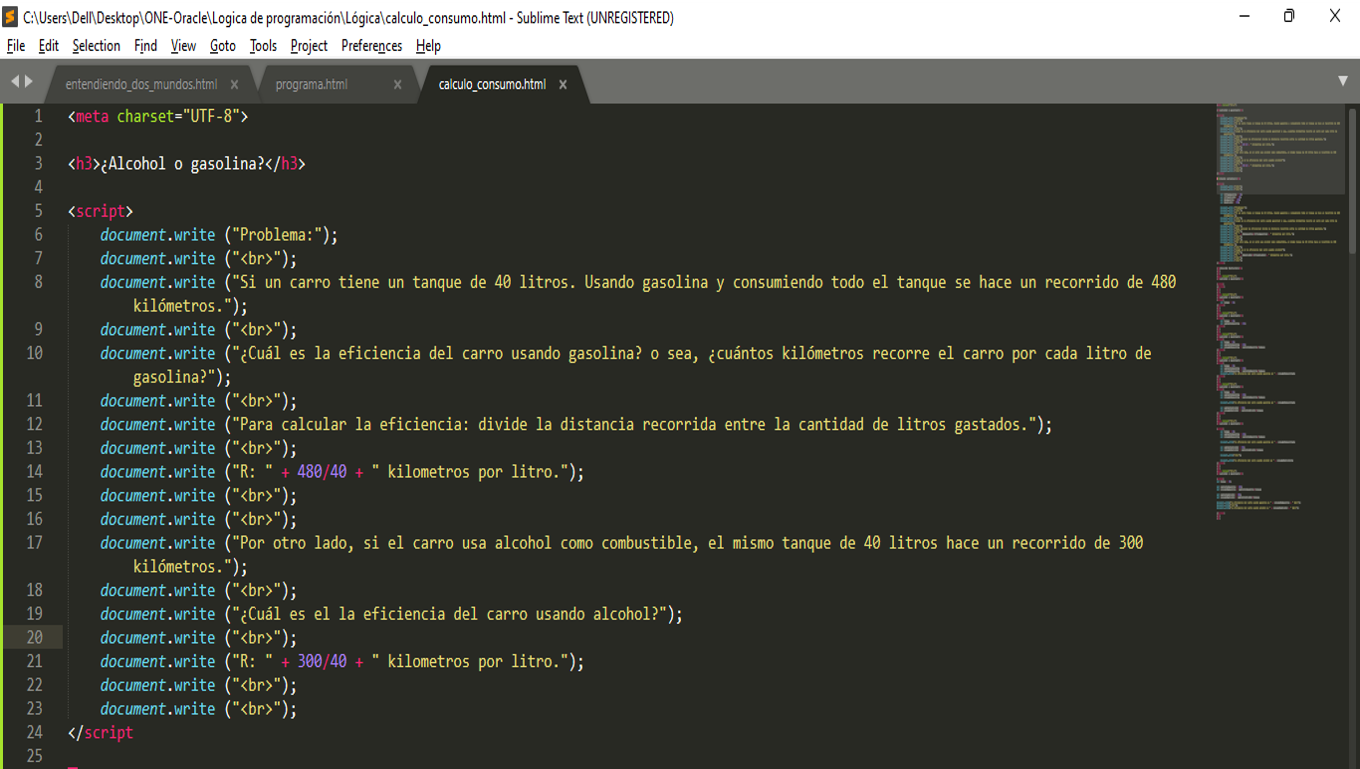Click "eficiencia del carro usando alcohol" on line 19

point(513,614)
